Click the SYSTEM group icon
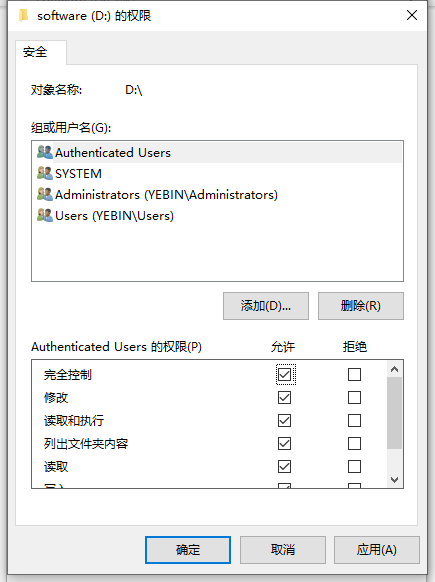The width and height of the screenshot is (435, 582). tap(45, 173)
